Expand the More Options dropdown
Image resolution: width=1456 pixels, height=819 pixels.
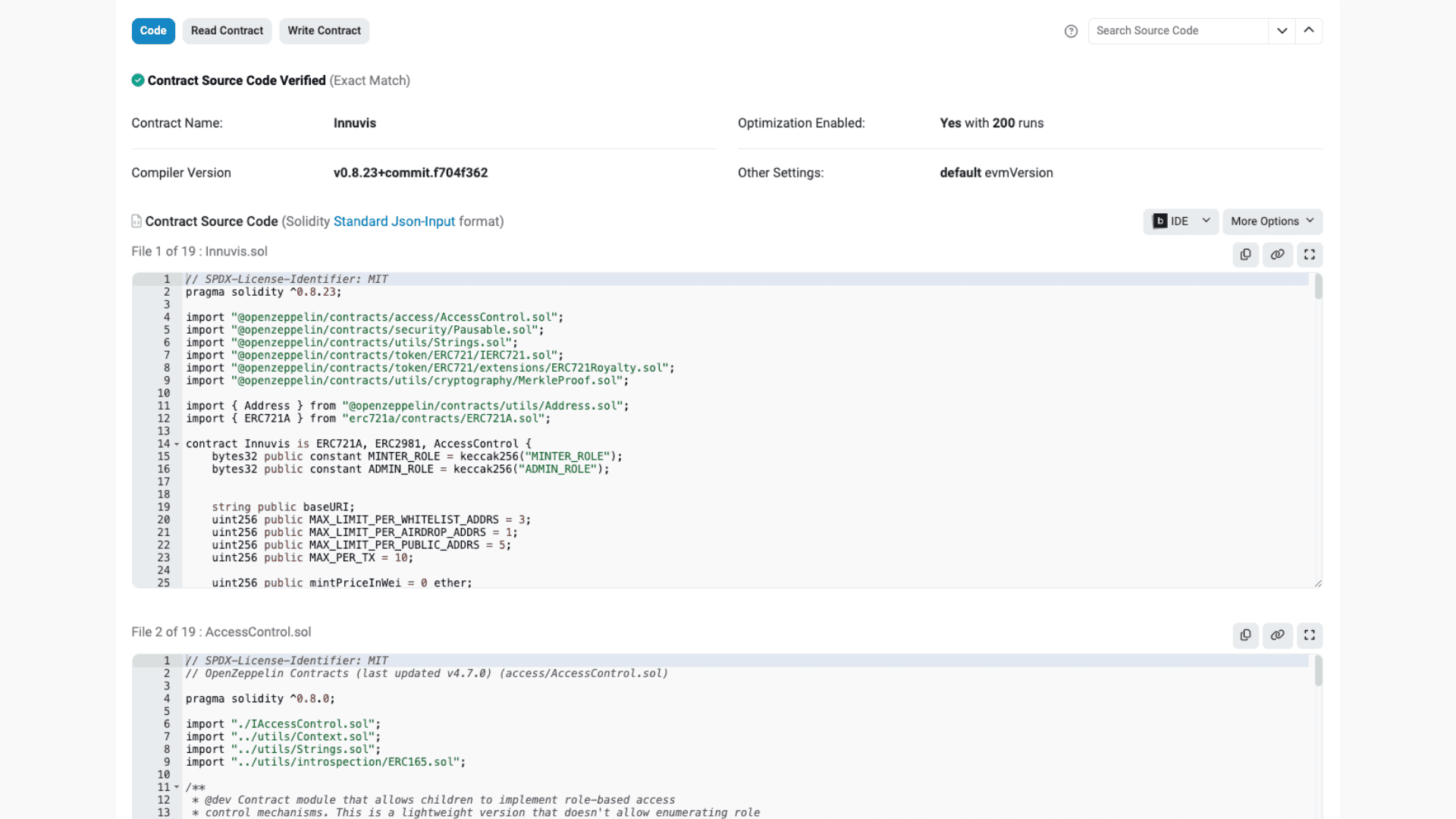tap(1272, 221)
